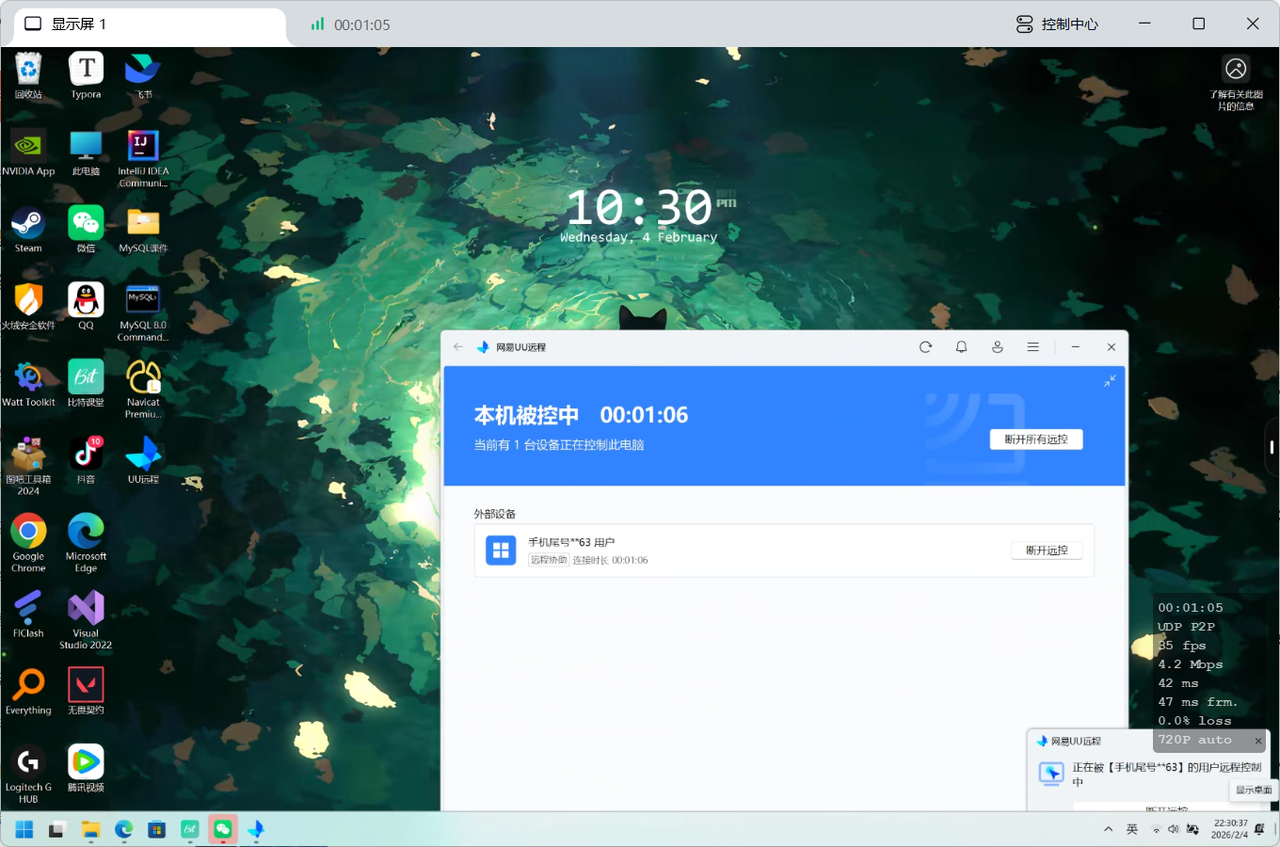
Task: Click the 外部设备 section heading
Action: point(495,514)
